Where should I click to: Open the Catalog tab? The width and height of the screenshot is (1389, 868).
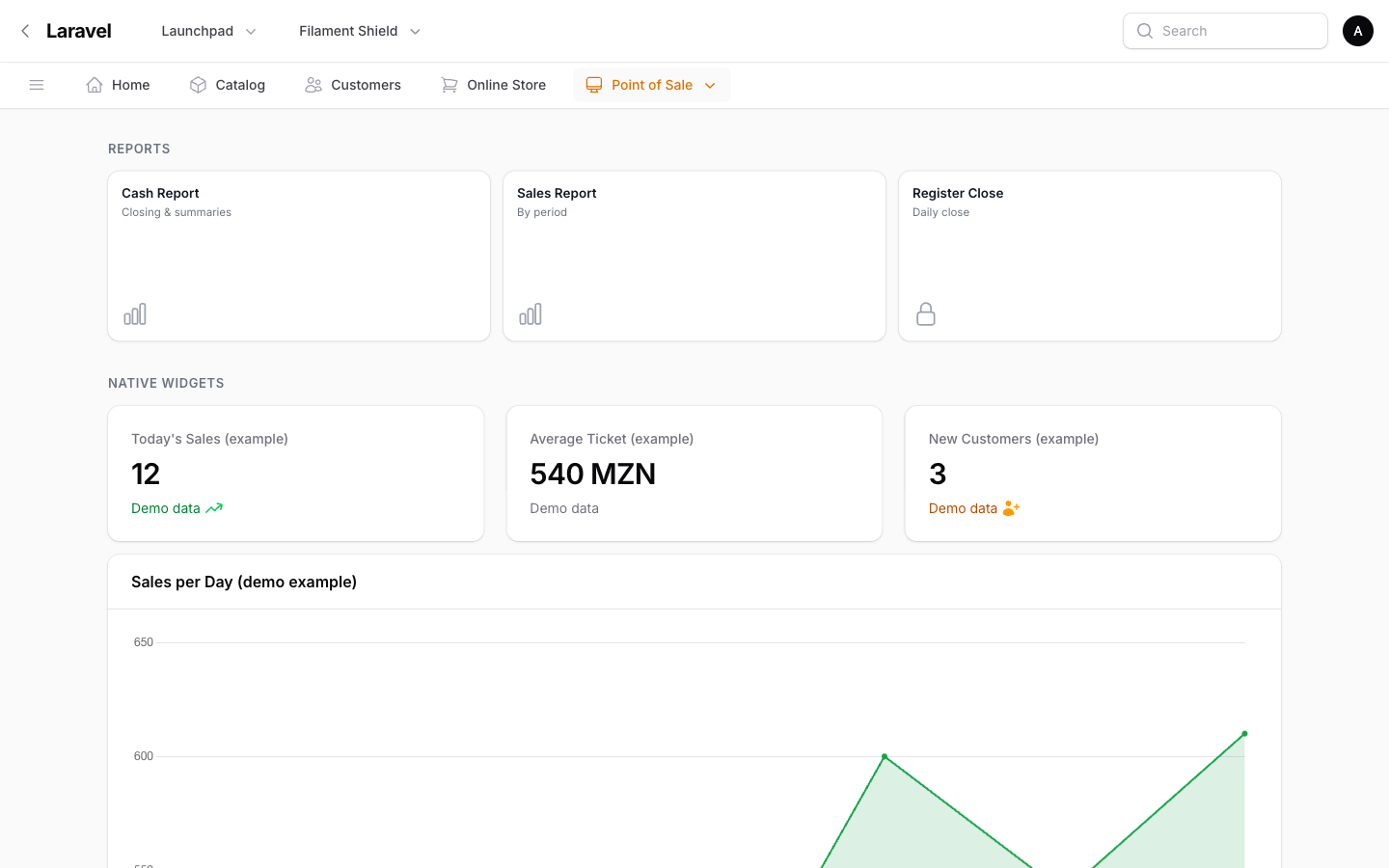pyautogui.click(x=228, y=85)
